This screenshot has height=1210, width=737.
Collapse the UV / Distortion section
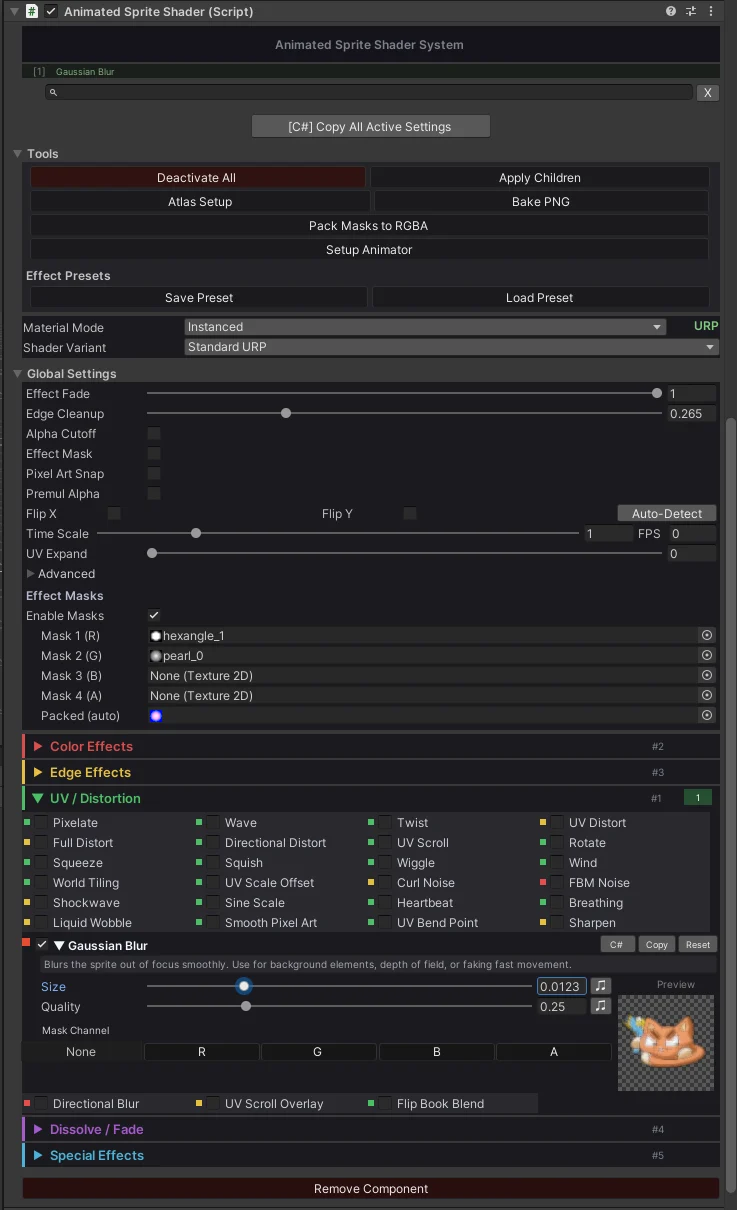point(38,798)
